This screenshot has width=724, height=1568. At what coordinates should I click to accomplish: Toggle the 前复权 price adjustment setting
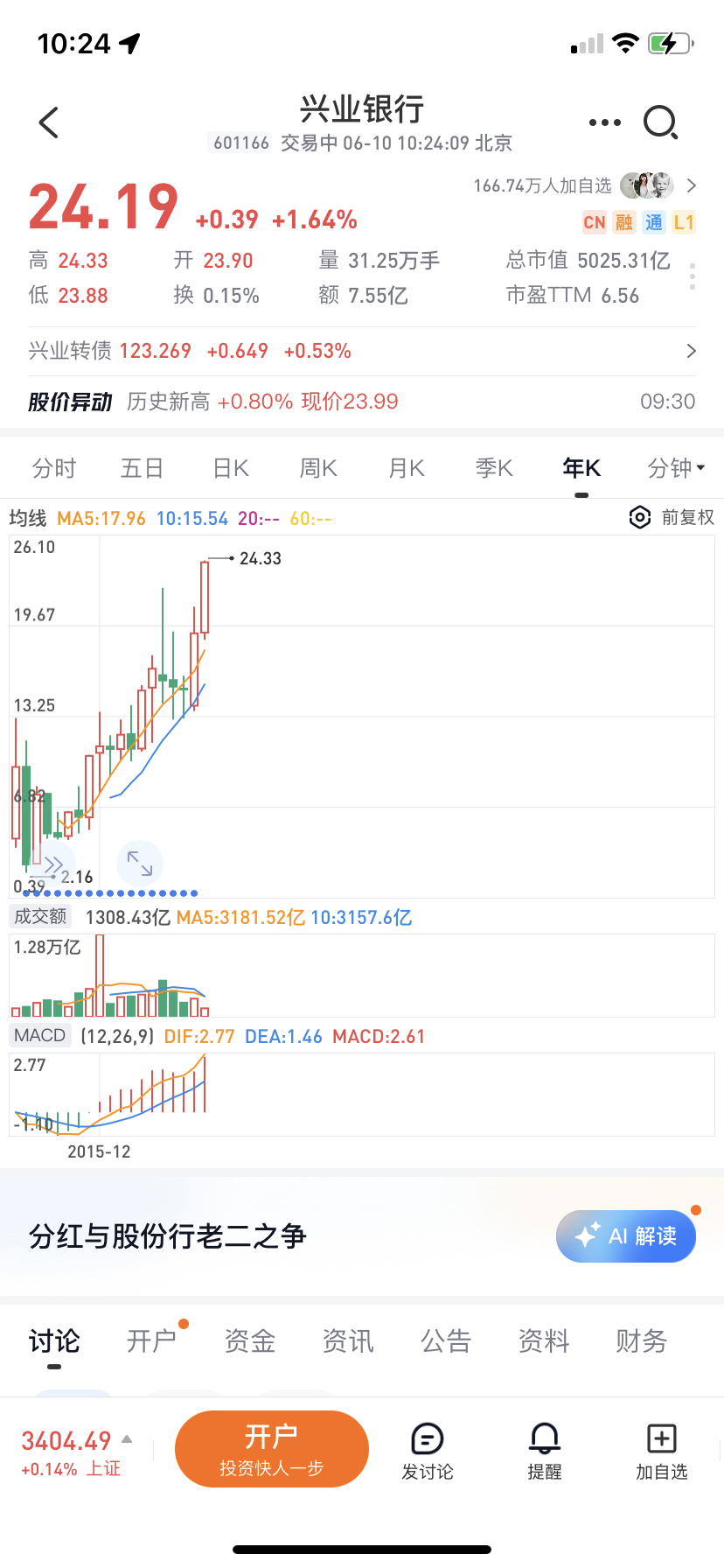click(687, 517)
